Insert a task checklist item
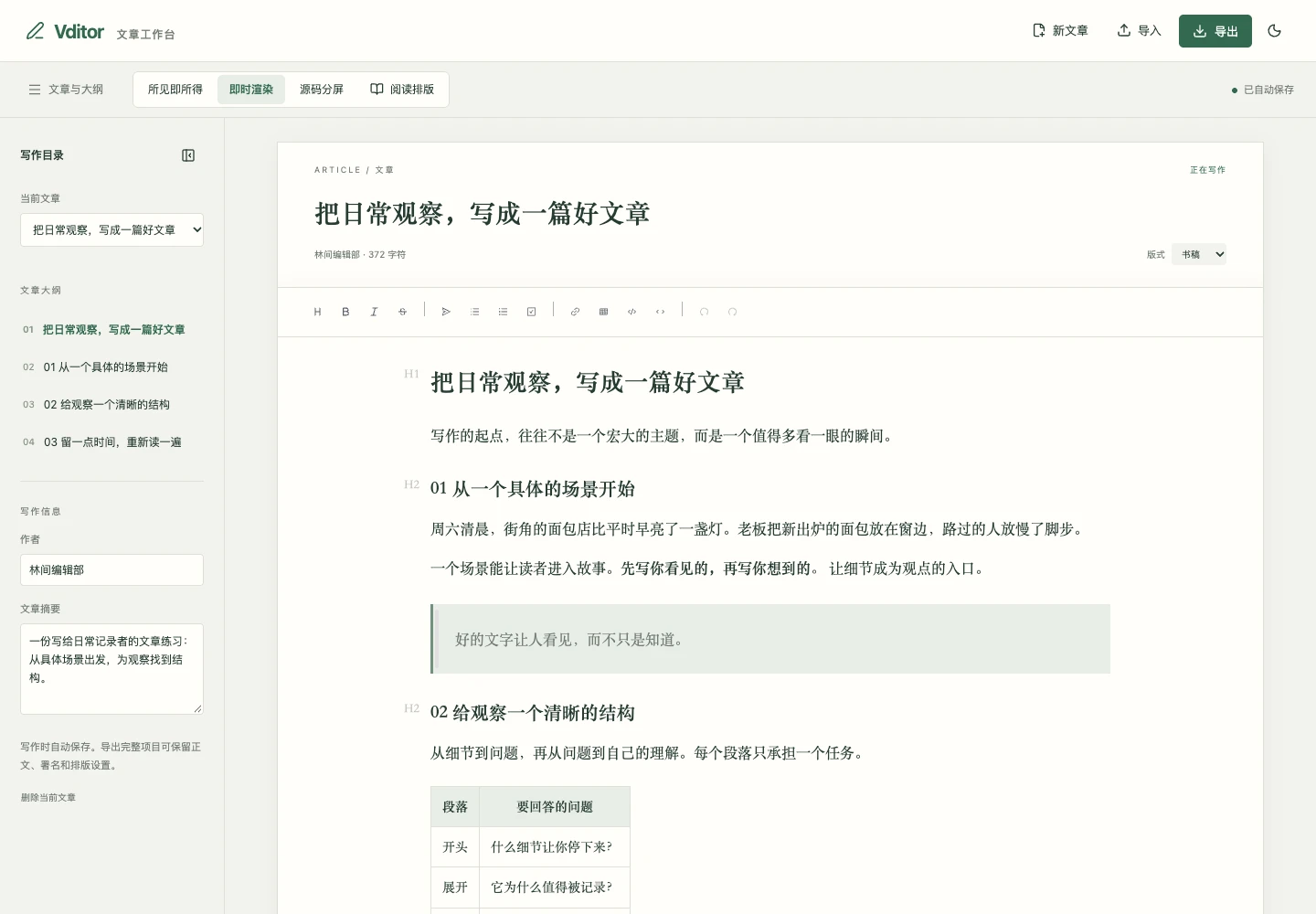The image size is (1316, 914). point(531,312)
